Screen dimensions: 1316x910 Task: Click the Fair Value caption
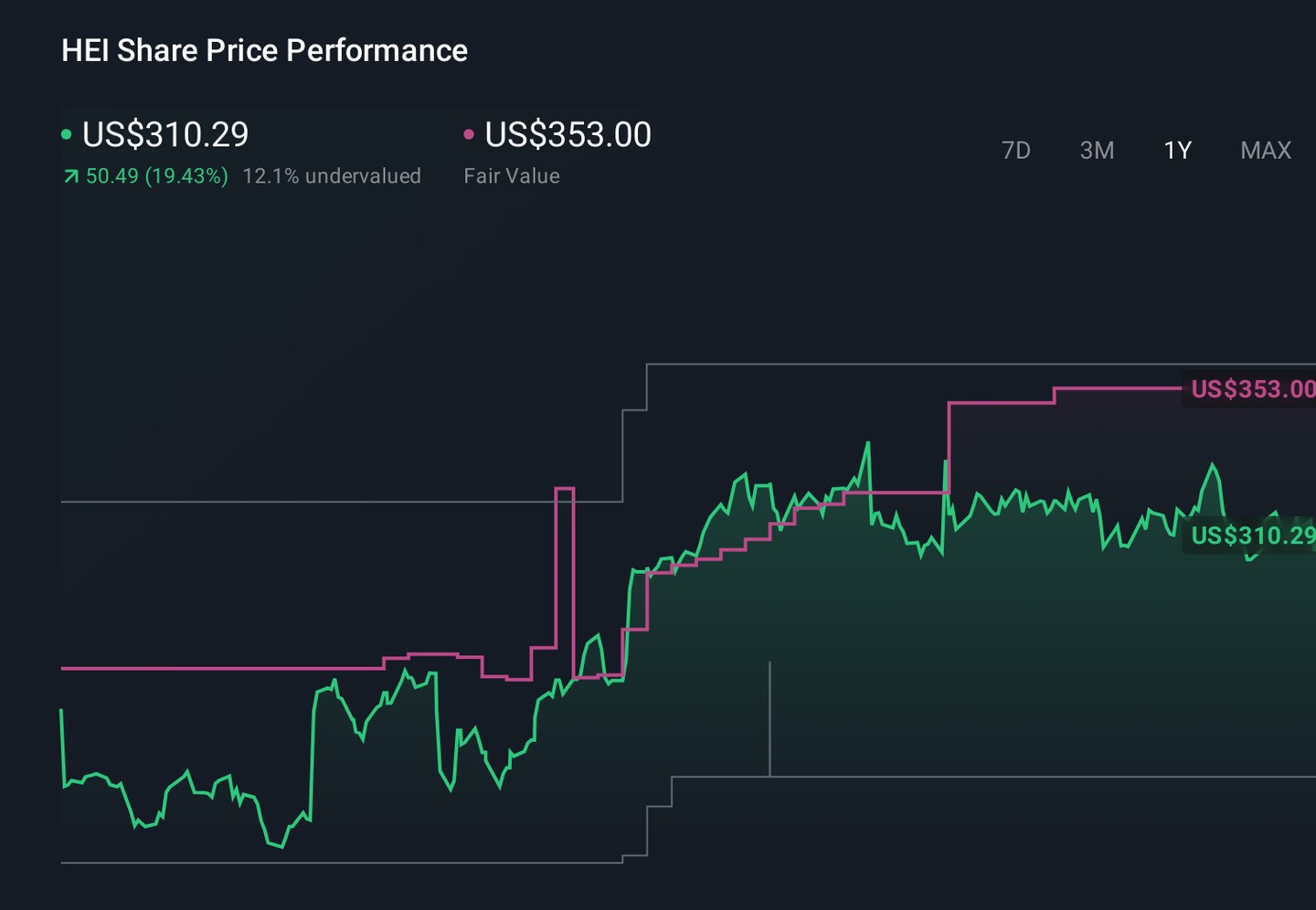pos(512,176)
